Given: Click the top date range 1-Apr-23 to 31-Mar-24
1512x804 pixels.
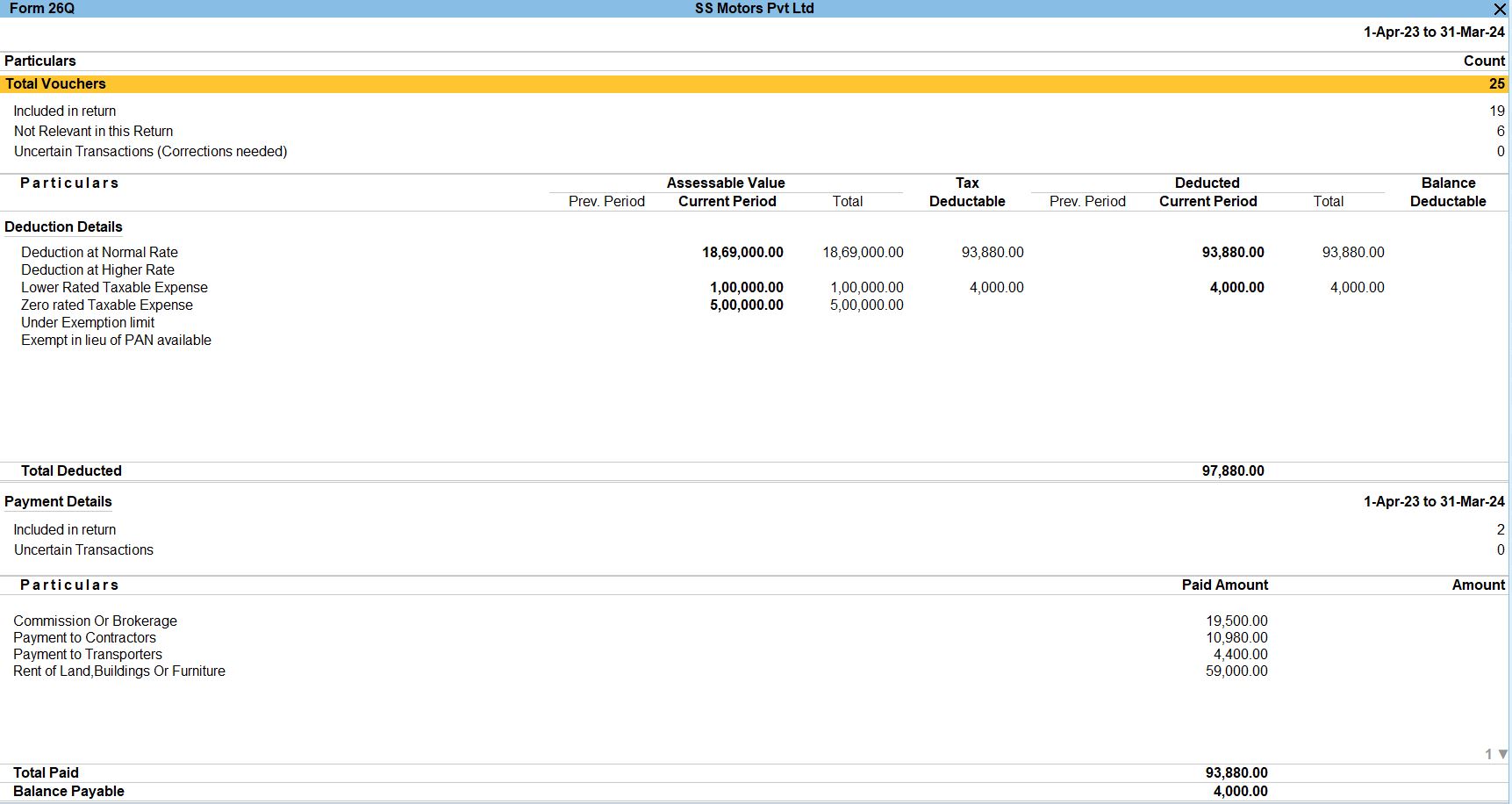Looking at the screenshot, I should point(1434,32).
